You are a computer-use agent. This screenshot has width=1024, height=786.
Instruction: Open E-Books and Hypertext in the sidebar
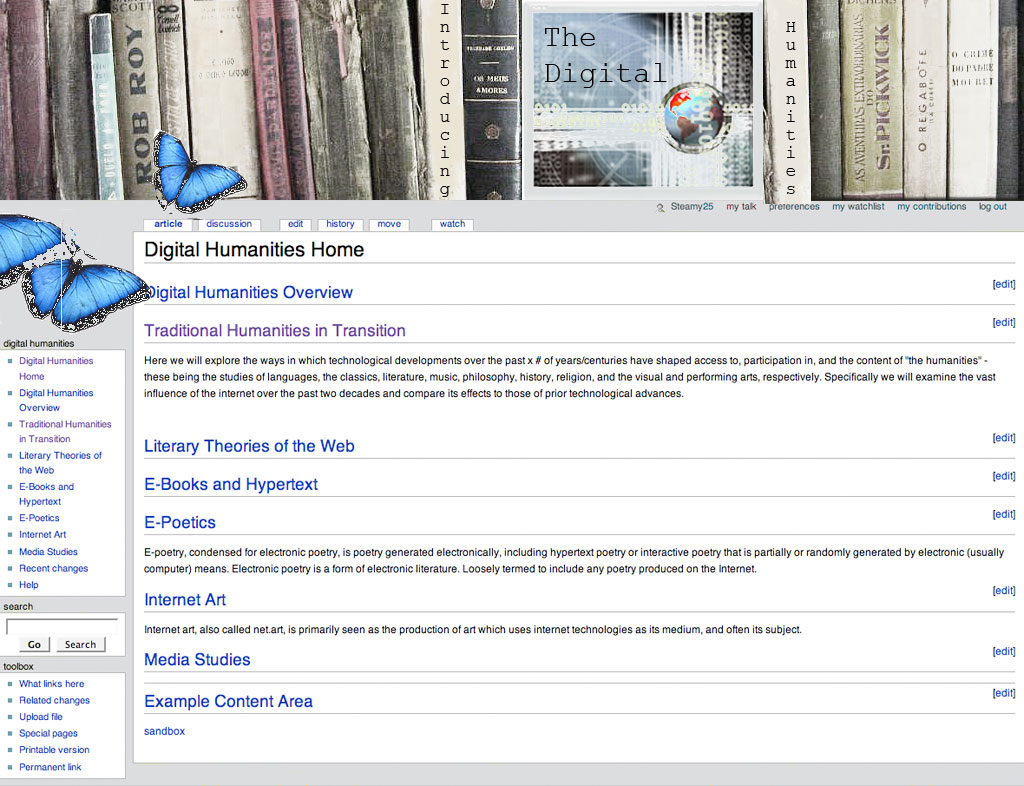tap(46, 494)
